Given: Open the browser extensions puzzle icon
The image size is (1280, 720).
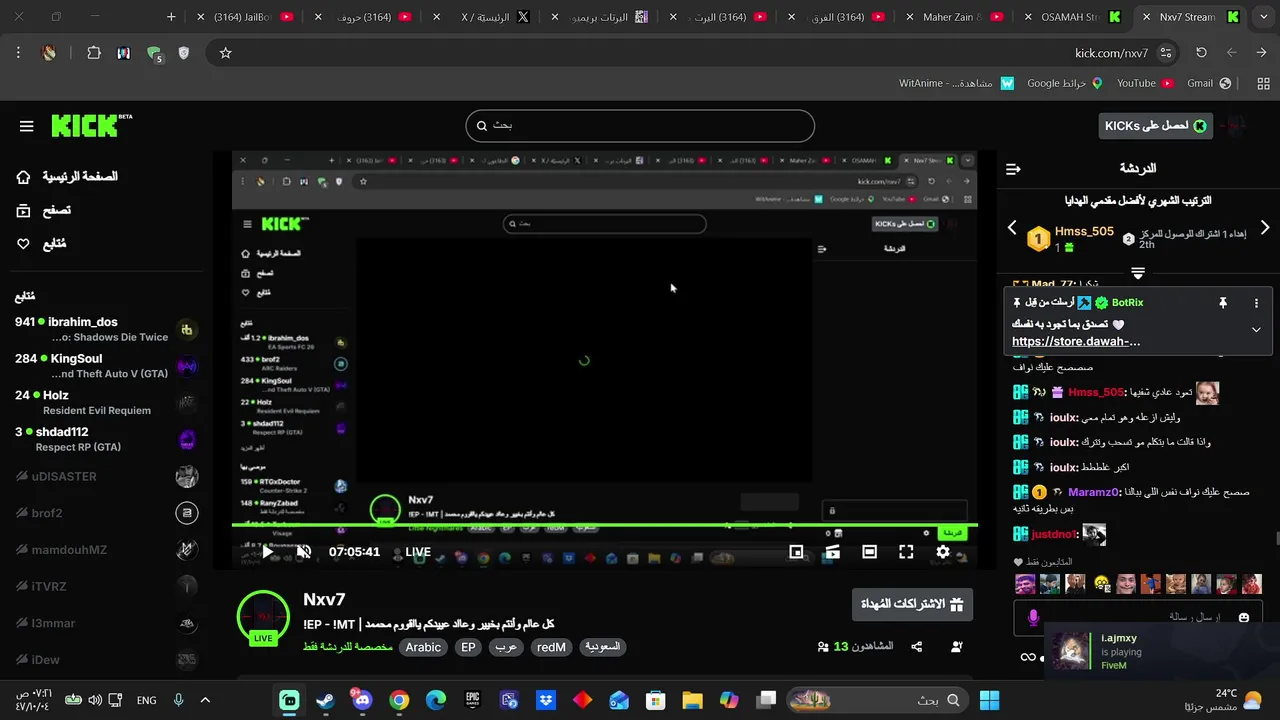Looking at the screenshot, I should [x=93, y=53].
